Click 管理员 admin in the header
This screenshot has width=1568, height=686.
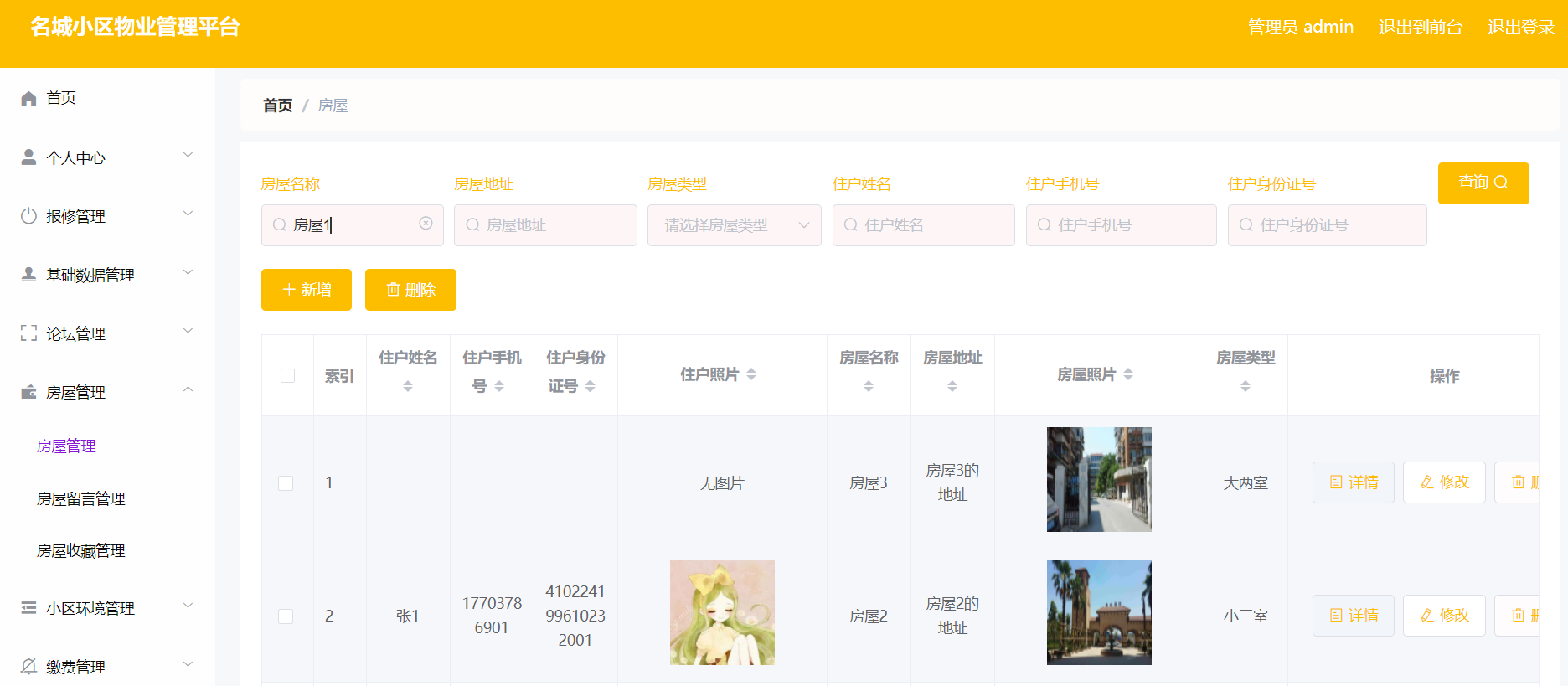[1301, 27]
